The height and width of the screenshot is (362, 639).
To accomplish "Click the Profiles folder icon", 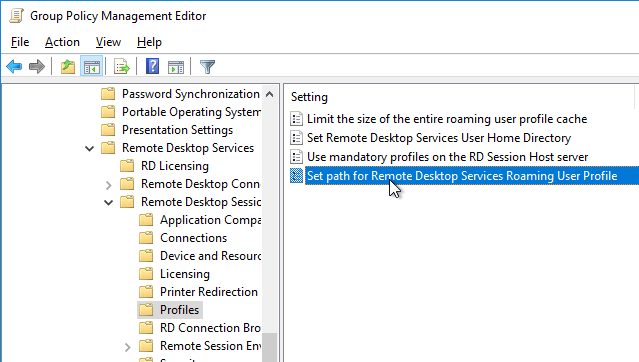I will tap(146, 310).
